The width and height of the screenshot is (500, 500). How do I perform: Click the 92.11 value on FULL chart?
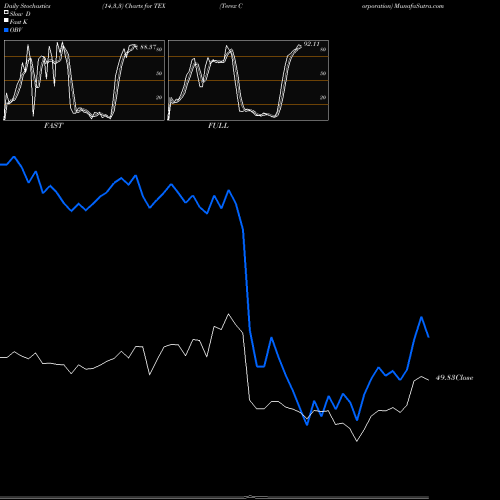[311, 44]
